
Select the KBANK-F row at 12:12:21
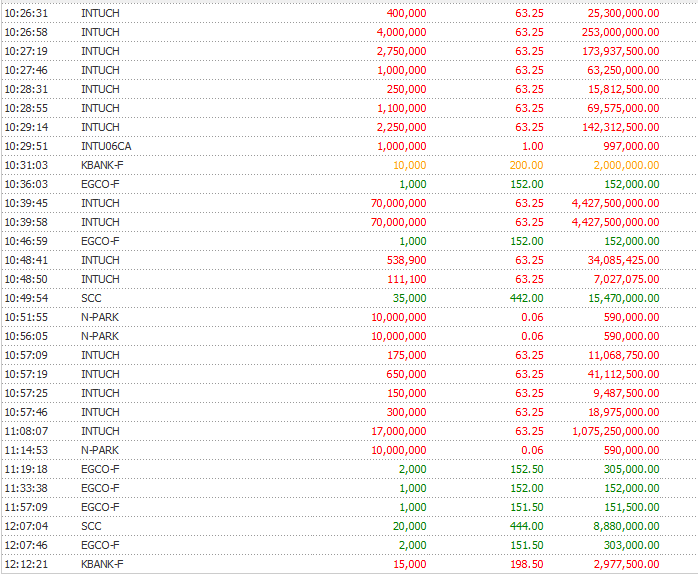click(x=349, y=564)
